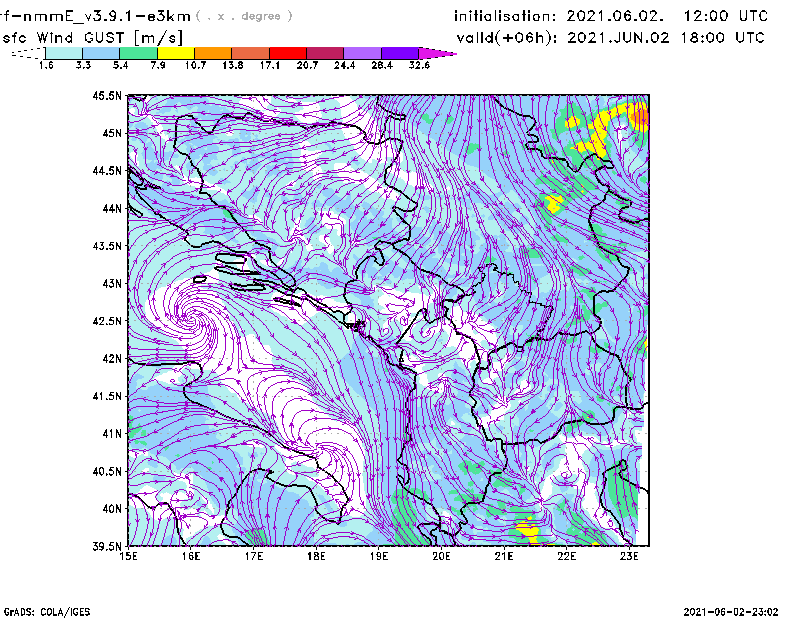Click the 44N latitude label

point(112,208)
